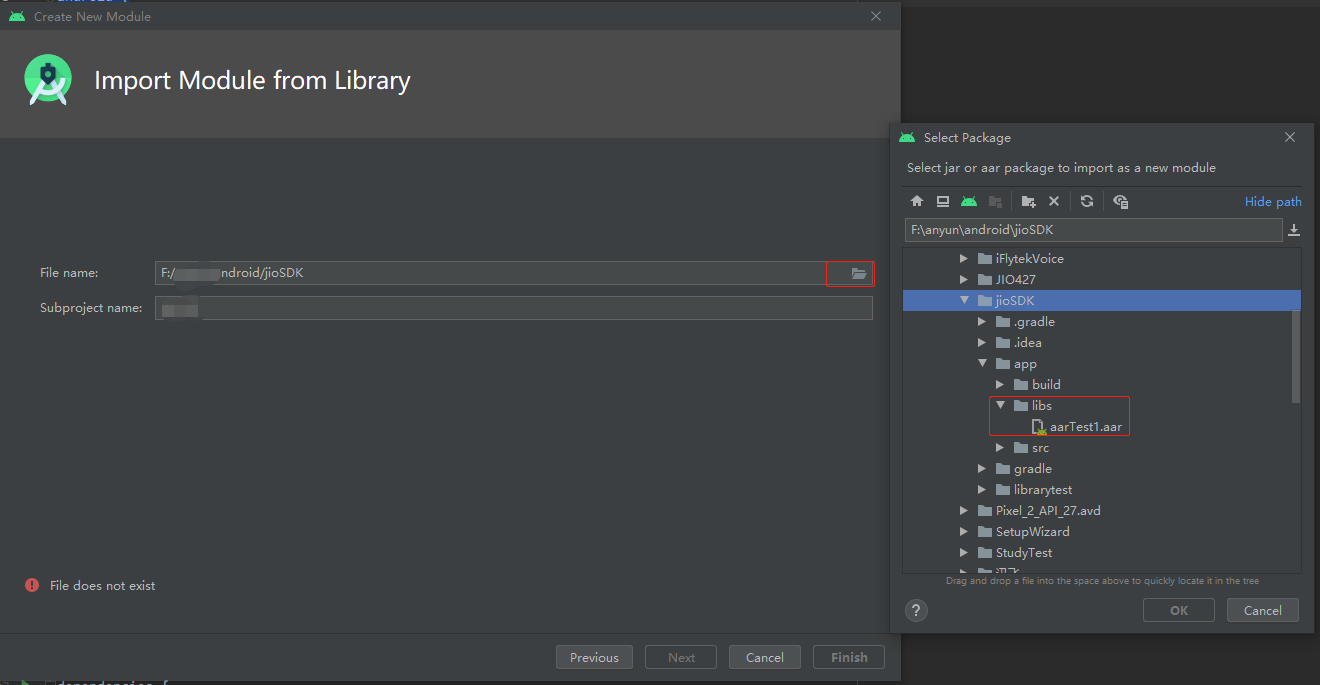1320x685 pixels.
Task: Expand the librarytest folder
Action: (982, 489)
